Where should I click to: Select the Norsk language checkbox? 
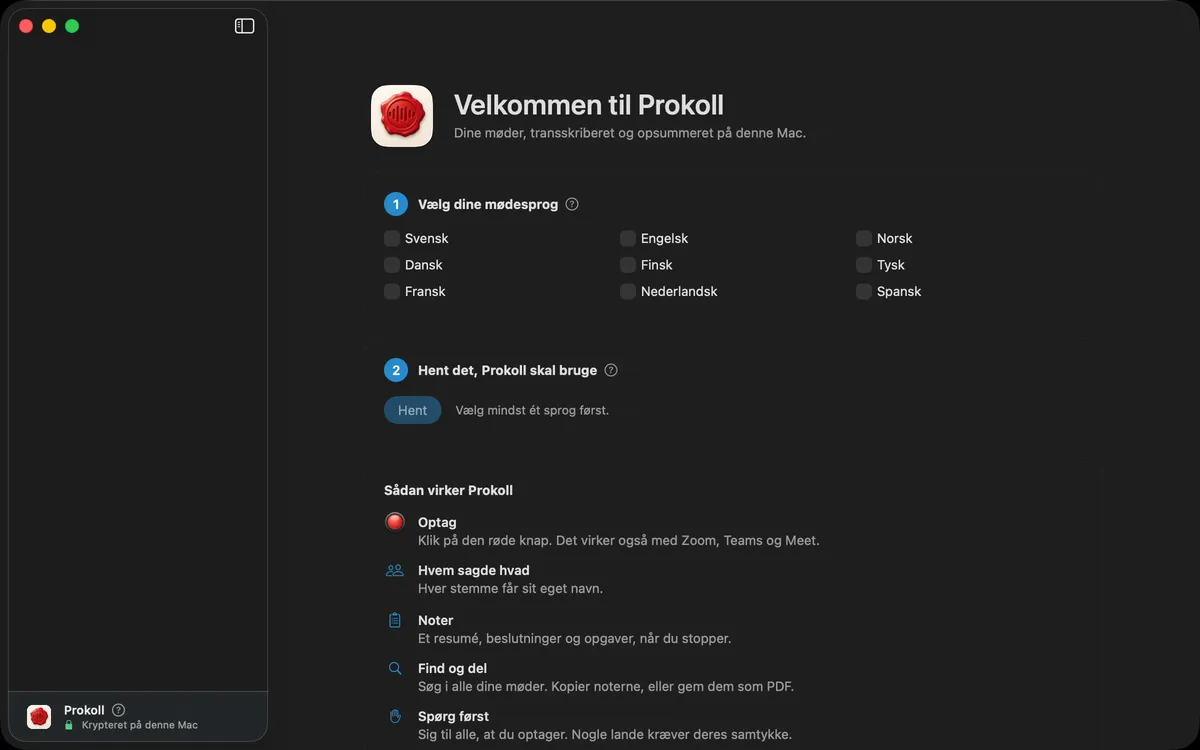864,238
